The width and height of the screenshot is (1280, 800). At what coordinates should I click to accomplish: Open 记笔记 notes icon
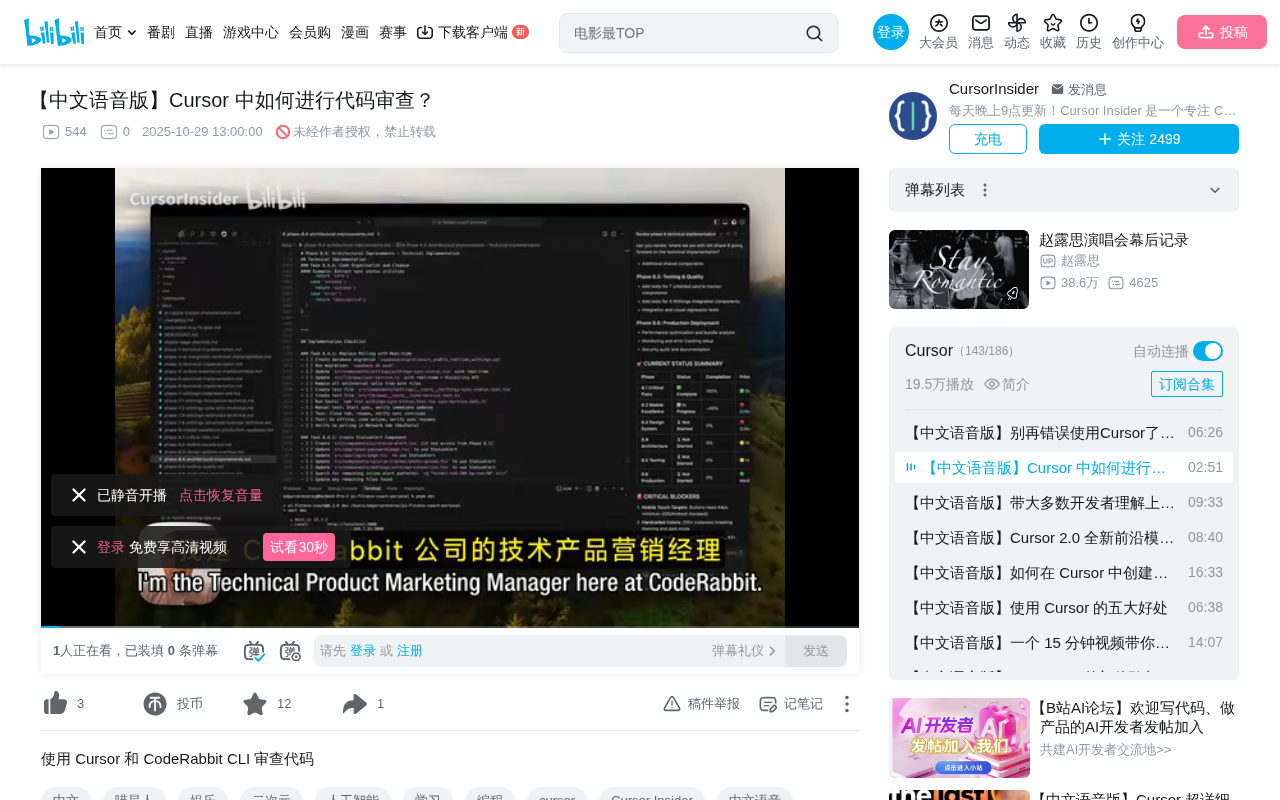[768, 704]
